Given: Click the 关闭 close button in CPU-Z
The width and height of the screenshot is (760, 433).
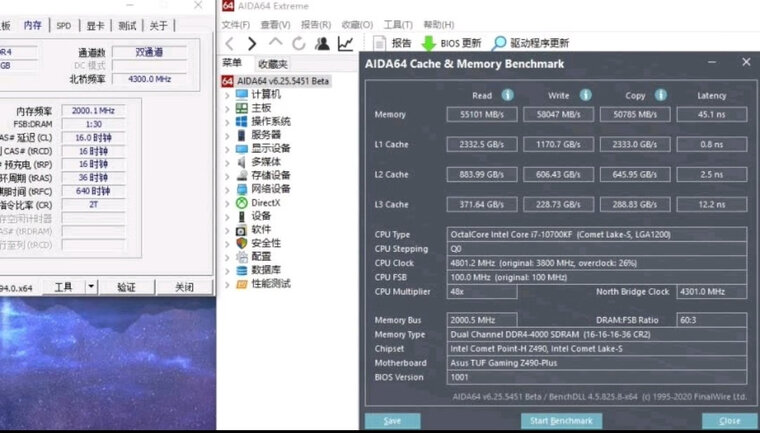Looking at the screenshot, I should 184,287.
